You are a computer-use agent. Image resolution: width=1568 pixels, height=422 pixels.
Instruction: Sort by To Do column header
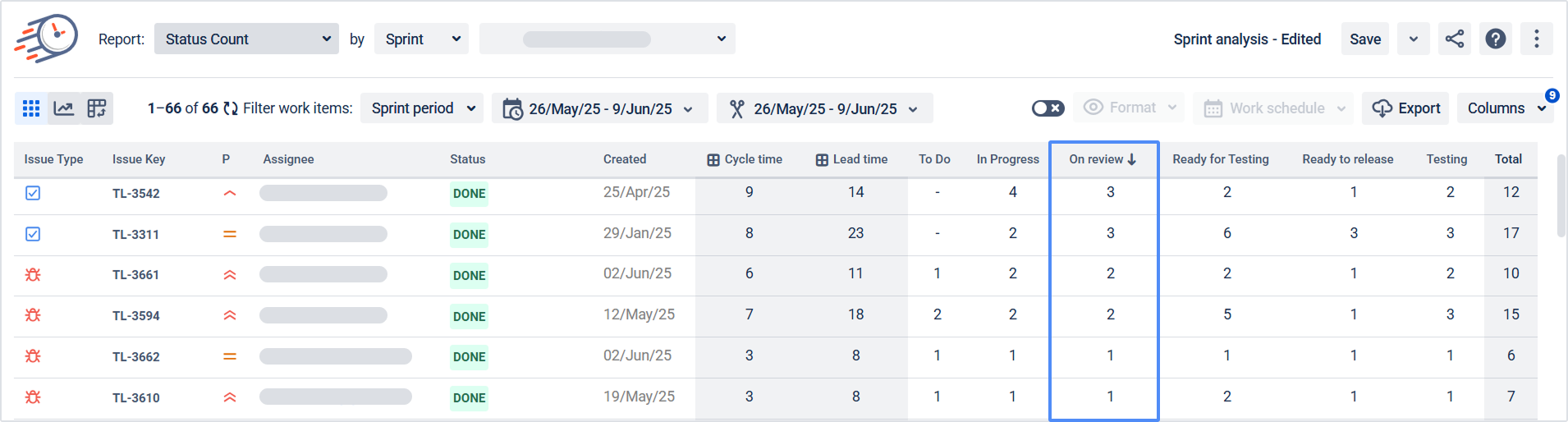click(934, 159)
